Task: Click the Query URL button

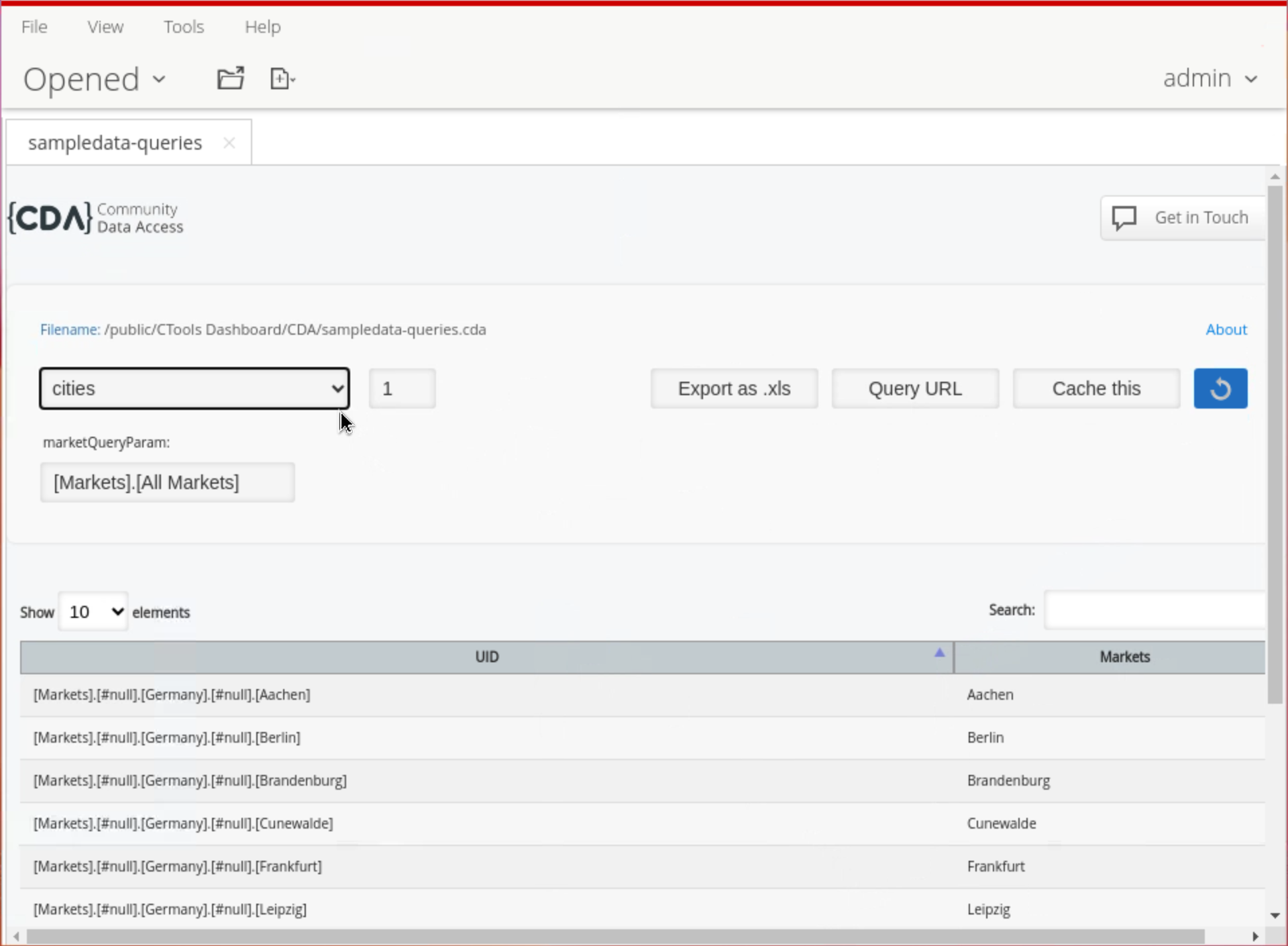Action: (915, 388)
